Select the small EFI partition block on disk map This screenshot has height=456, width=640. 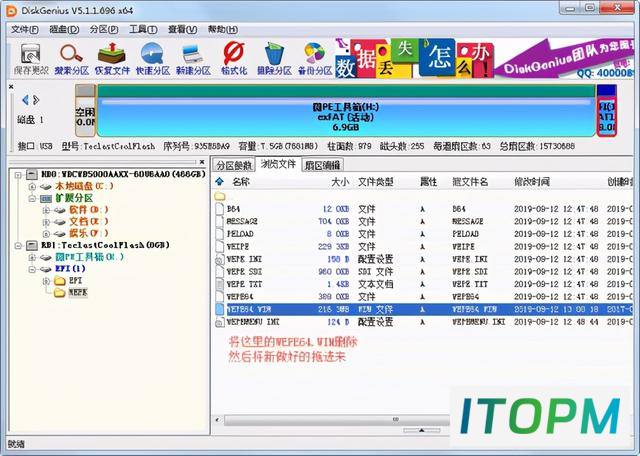click(x=606, y=111)
